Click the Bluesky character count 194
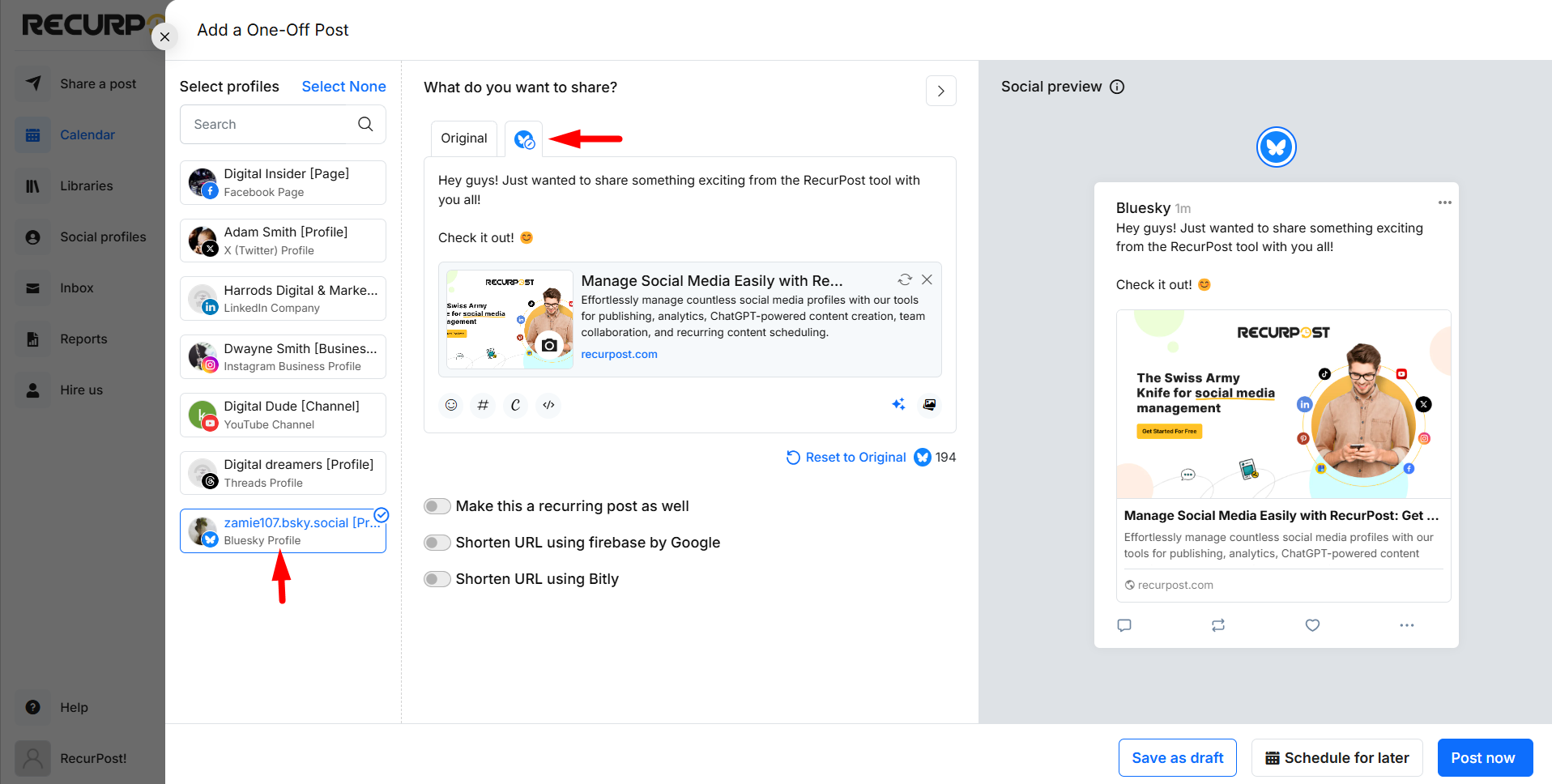 (936, 458)
